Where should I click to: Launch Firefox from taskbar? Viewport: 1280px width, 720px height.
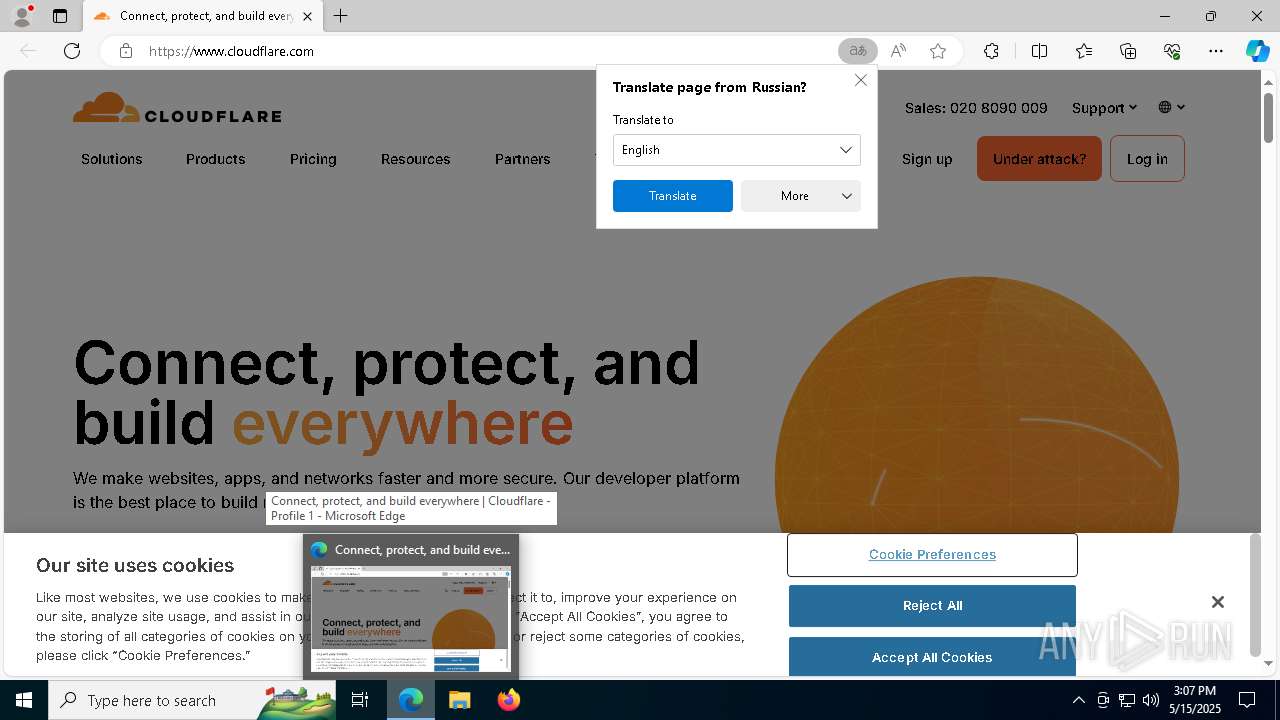[508, 700]
